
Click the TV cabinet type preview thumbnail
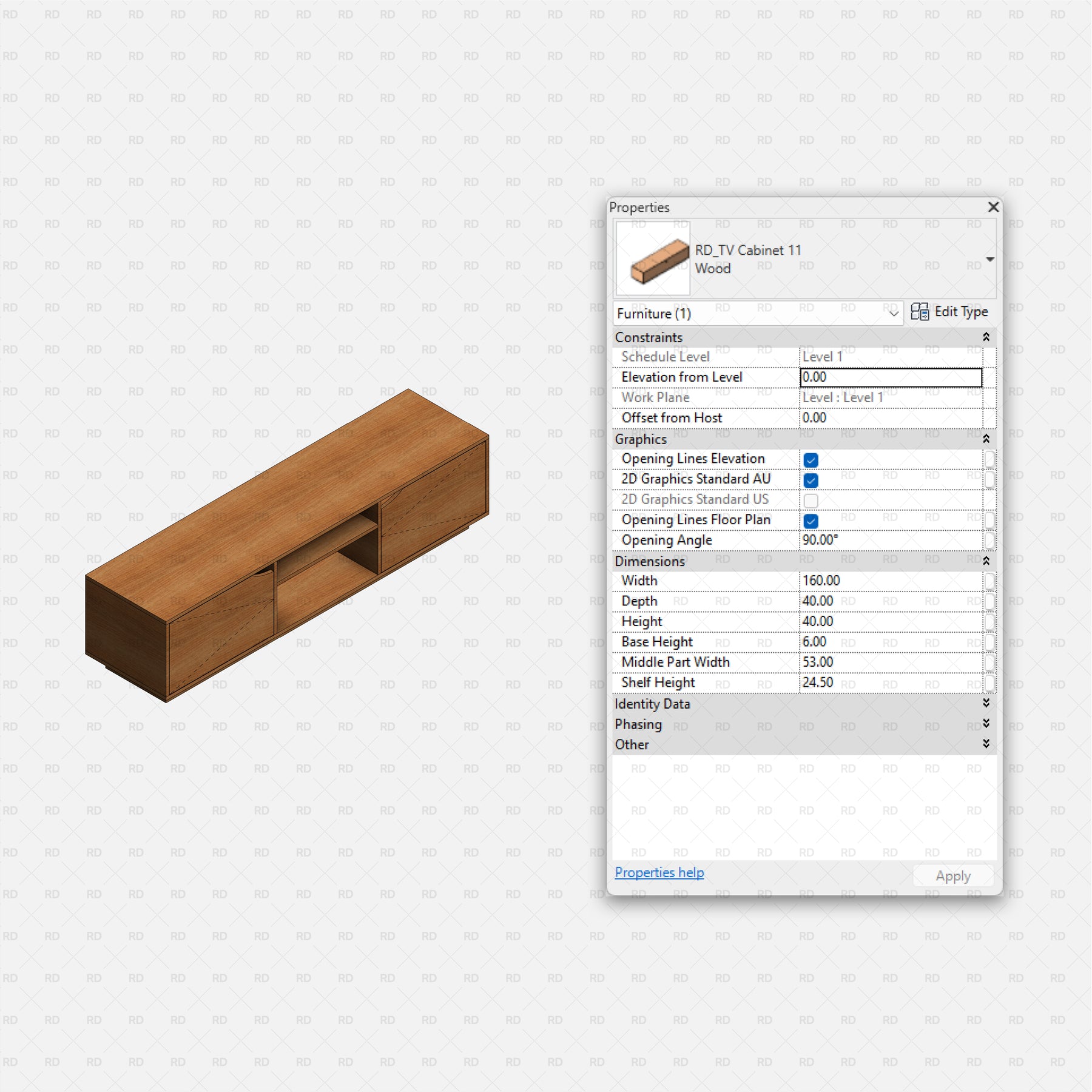(653, 259)
